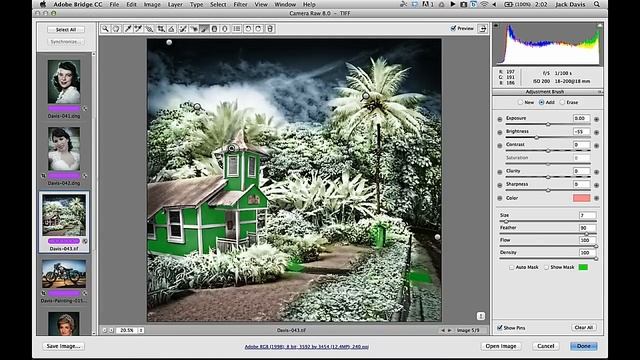Toggle highlight clipping warning in histogram
The width and height of the screenshot is (640, 360).
coord(600,25)
